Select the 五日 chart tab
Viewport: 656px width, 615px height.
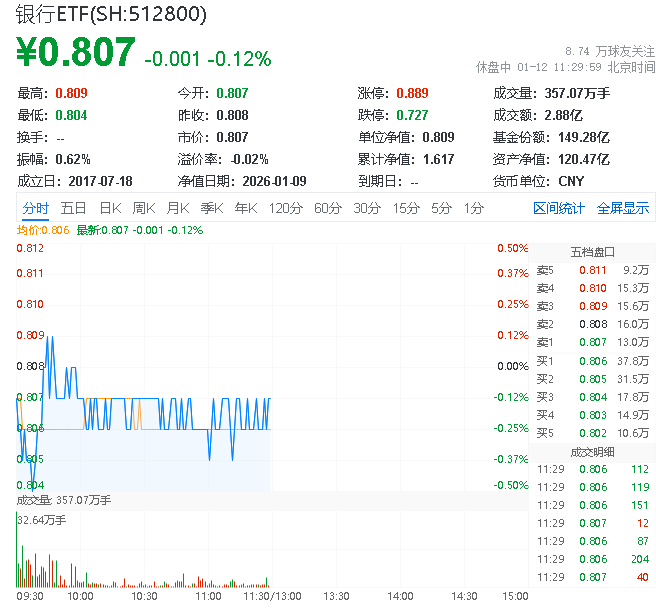[73, 208]
